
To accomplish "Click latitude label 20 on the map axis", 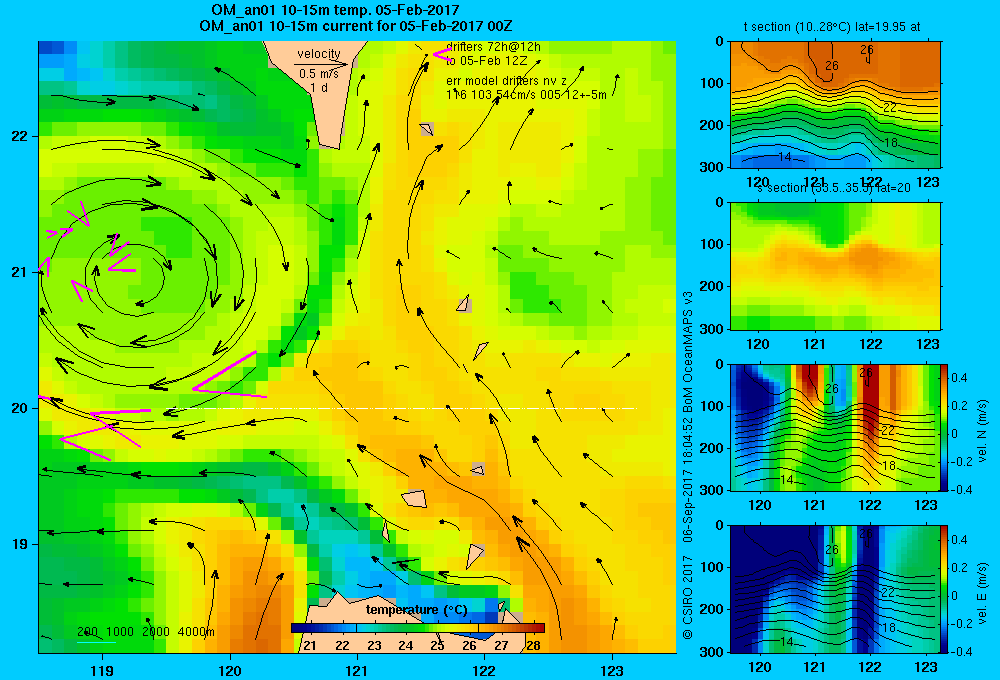I will [x=20, y=408].
